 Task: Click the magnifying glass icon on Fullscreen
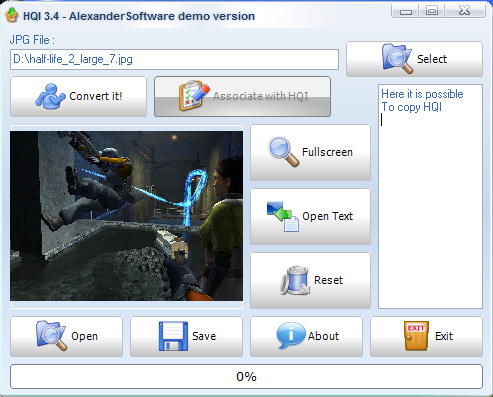pyautogui.click(x=284, y=152)
